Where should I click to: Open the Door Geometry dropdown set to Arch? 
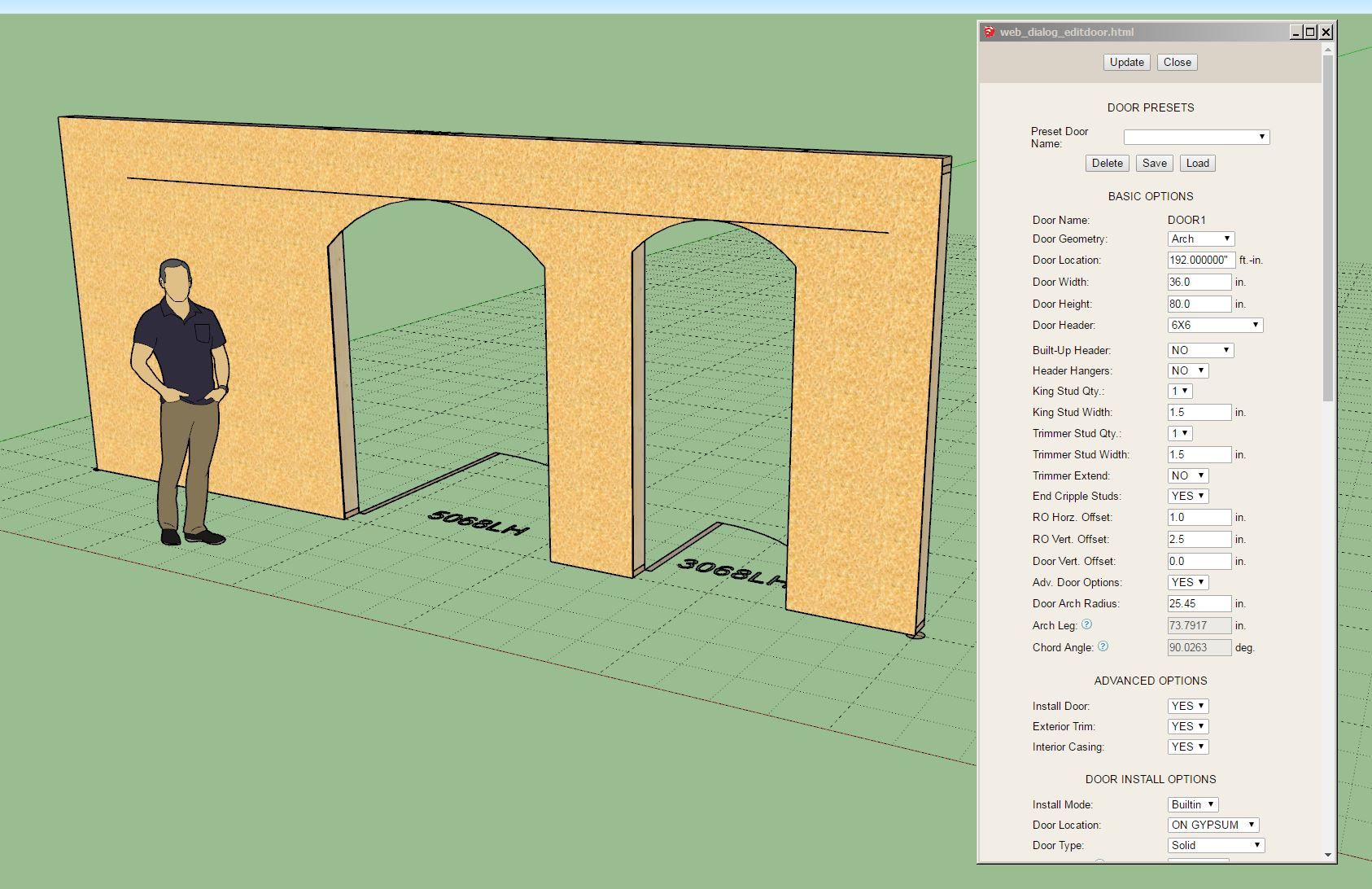(x=1201, y=239)
